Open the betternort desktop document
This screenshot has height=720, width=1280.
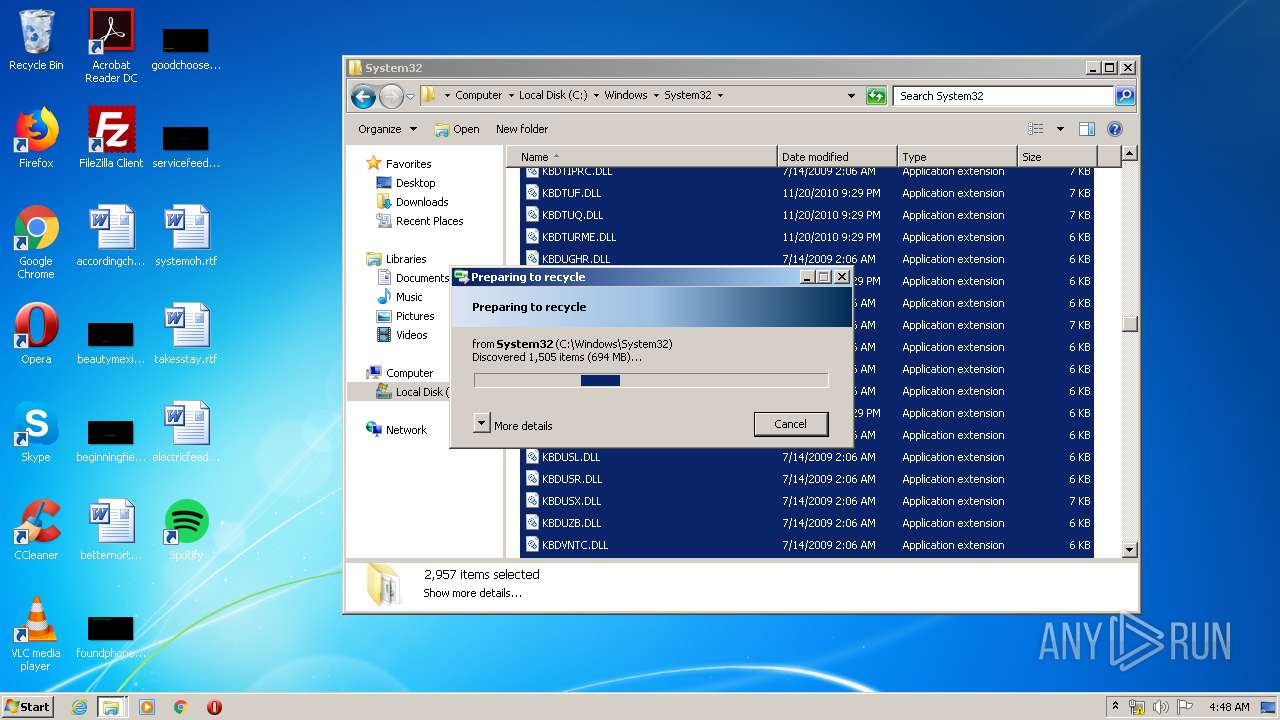click(111, 531)
